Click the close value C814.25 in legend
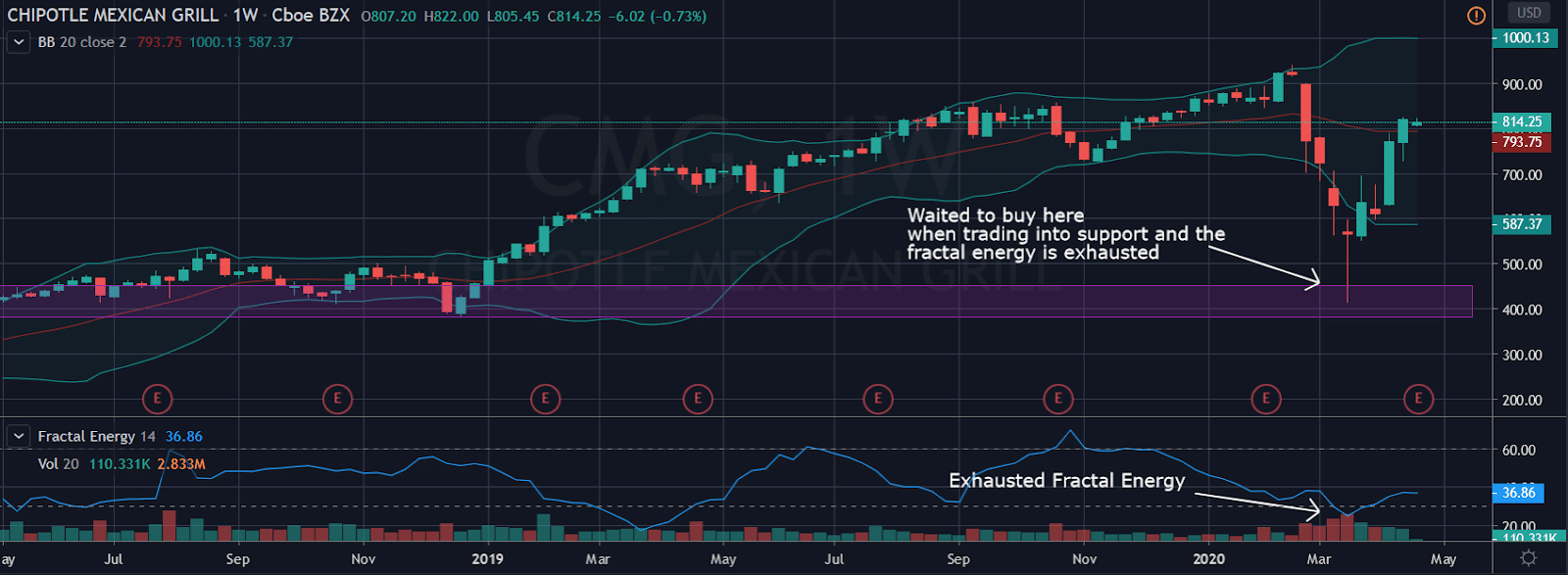1568x575 pixels. (574, 17)
